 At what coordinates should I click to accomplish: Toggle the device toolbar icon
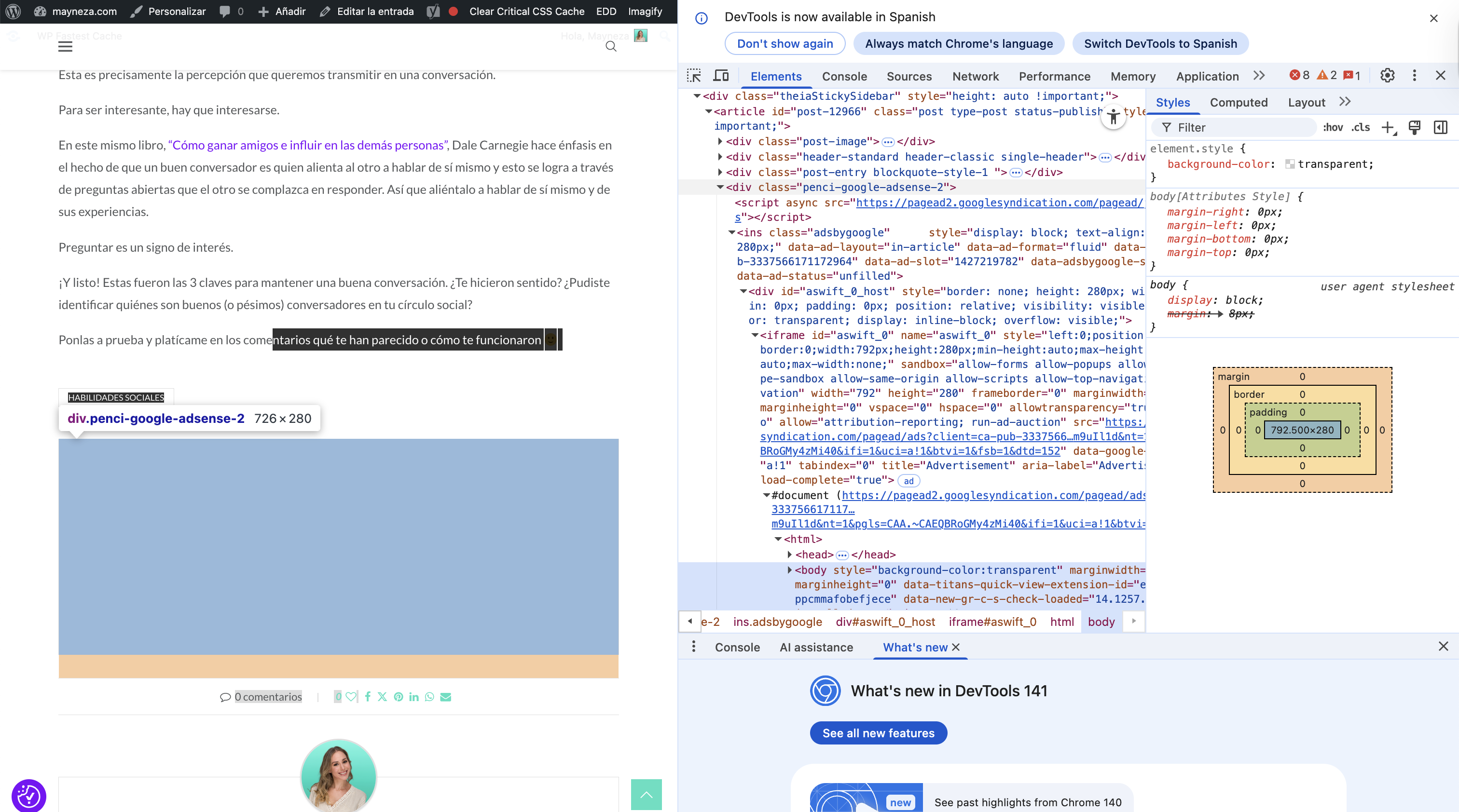721,76
